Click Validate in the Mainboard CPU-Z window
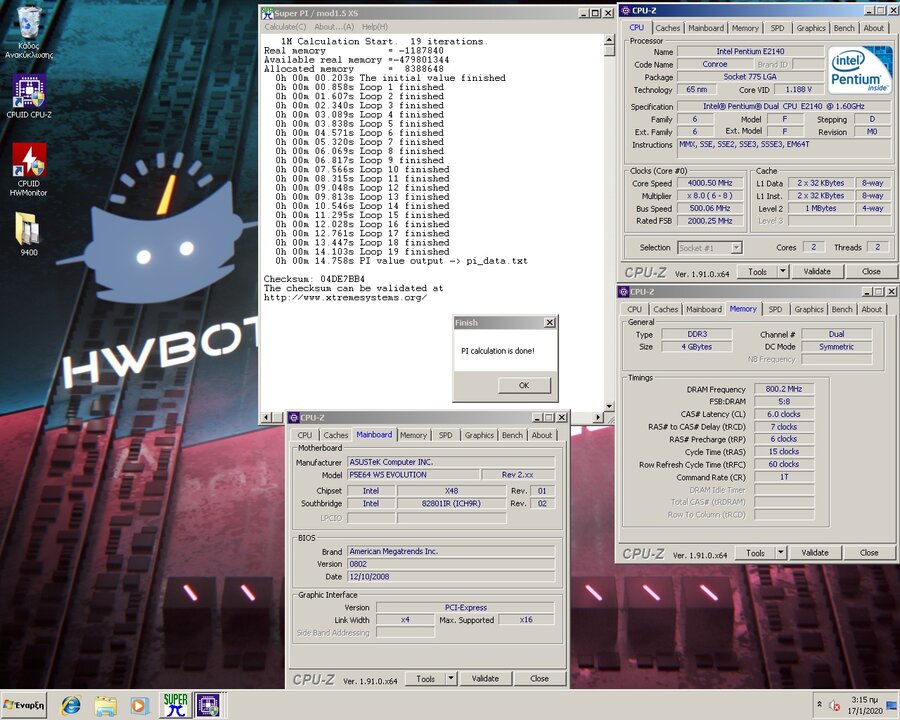 click(485, 679)
